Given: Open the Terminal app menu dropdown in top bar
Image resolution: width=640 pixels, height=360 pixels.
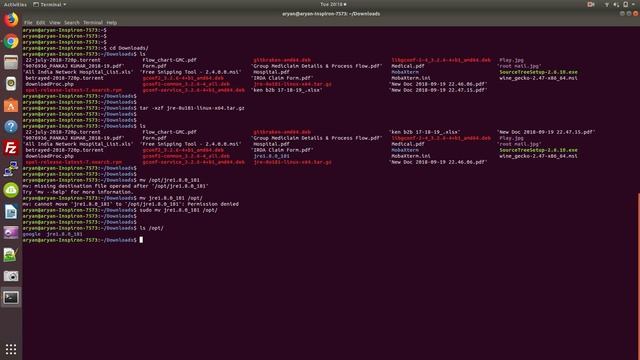Looking at the screenshot, I should (x=50, y=4).
